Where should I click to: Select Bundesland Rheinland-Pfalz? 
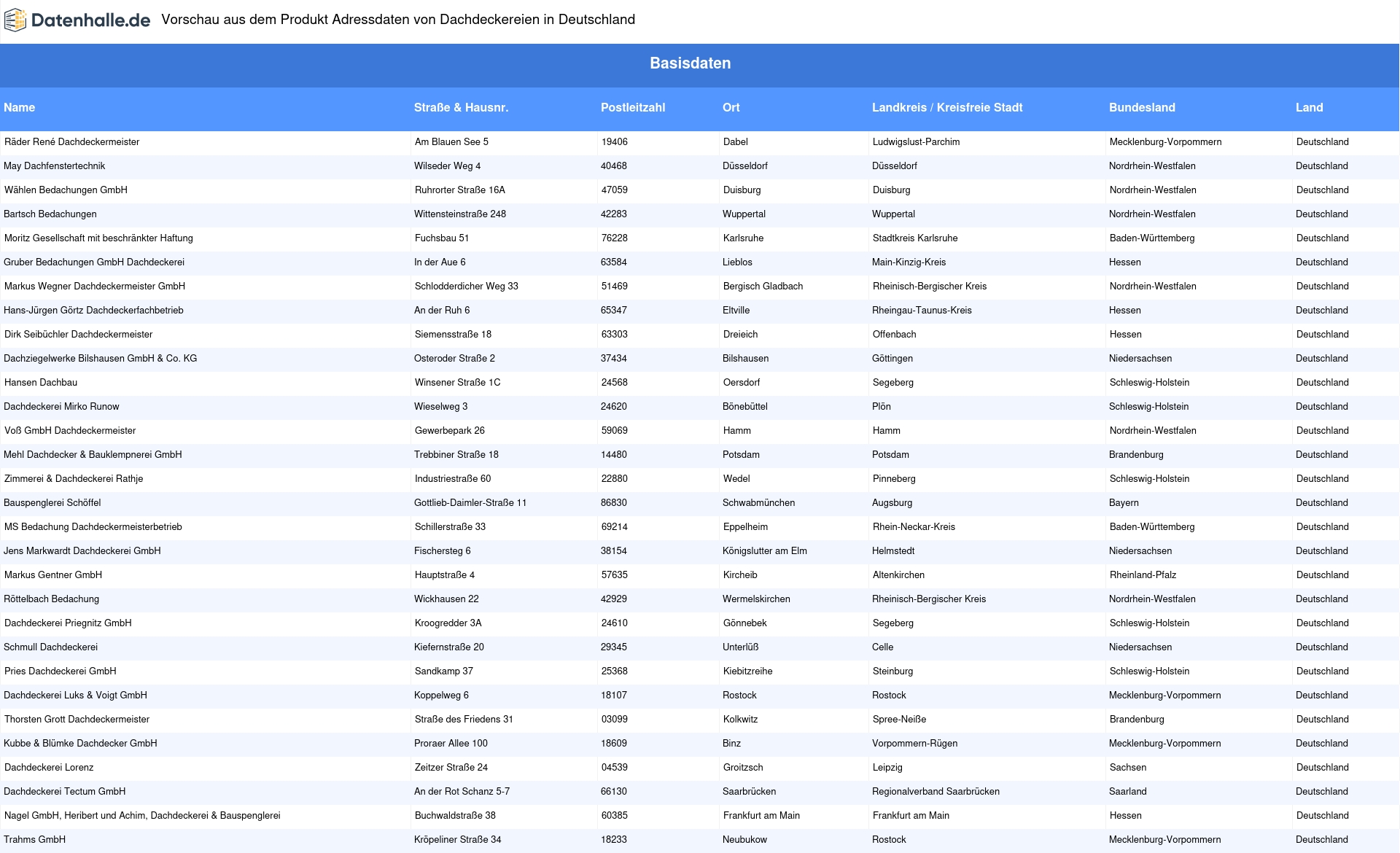tap(1143, 575)
